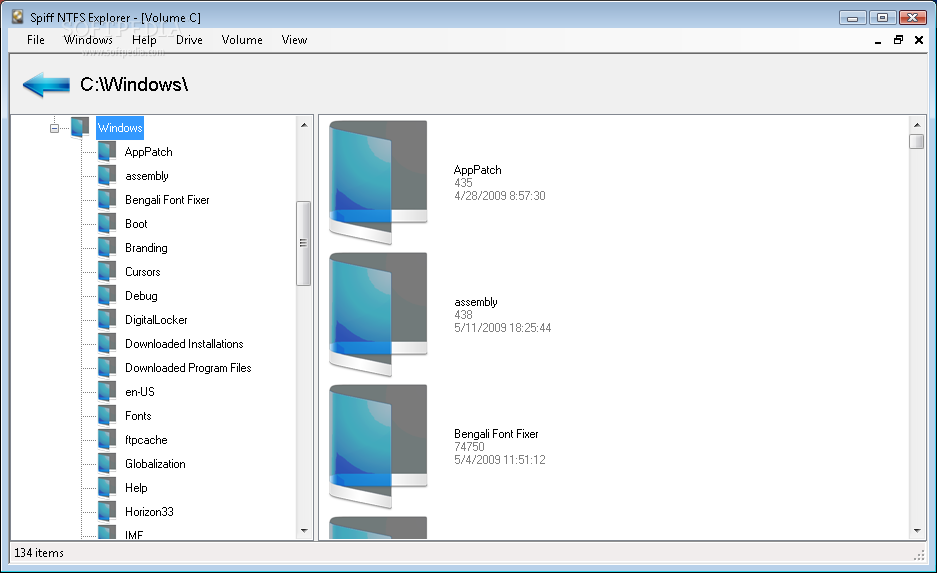The image size is (937, 573).
Task: Select Globalization in the folder tree
Action: [x=155, y=463]
